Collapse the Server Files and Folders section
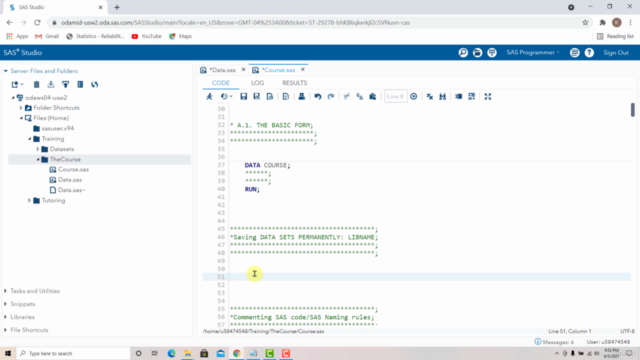640x360 pixels. (6, 71)
